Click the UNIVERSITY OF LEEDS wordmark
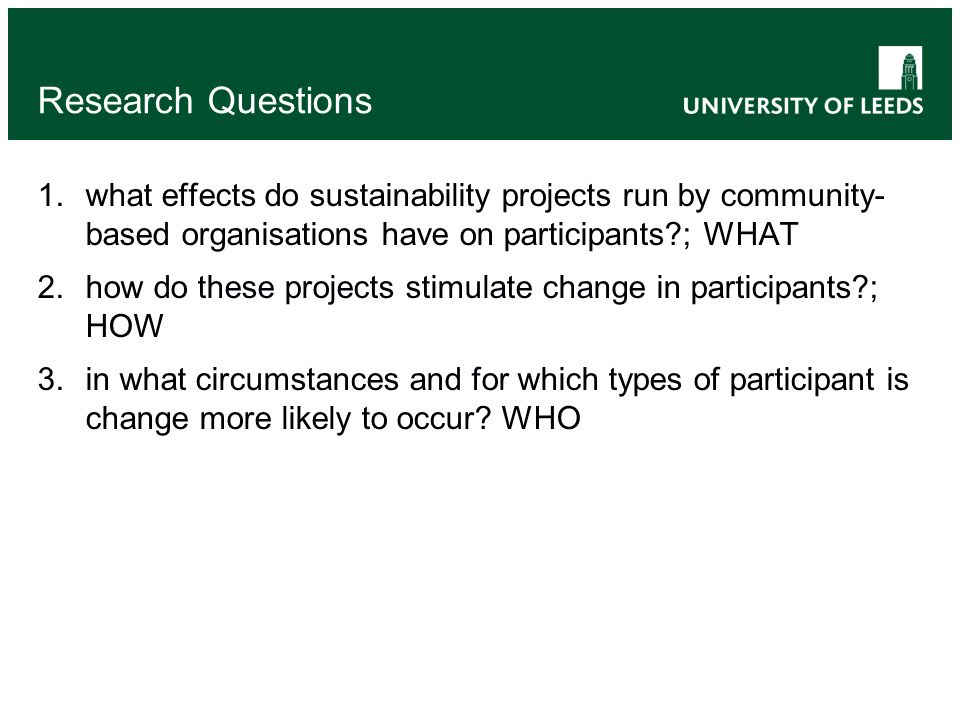This screenshot has width=960, height=720. click(x=803, y=106)
